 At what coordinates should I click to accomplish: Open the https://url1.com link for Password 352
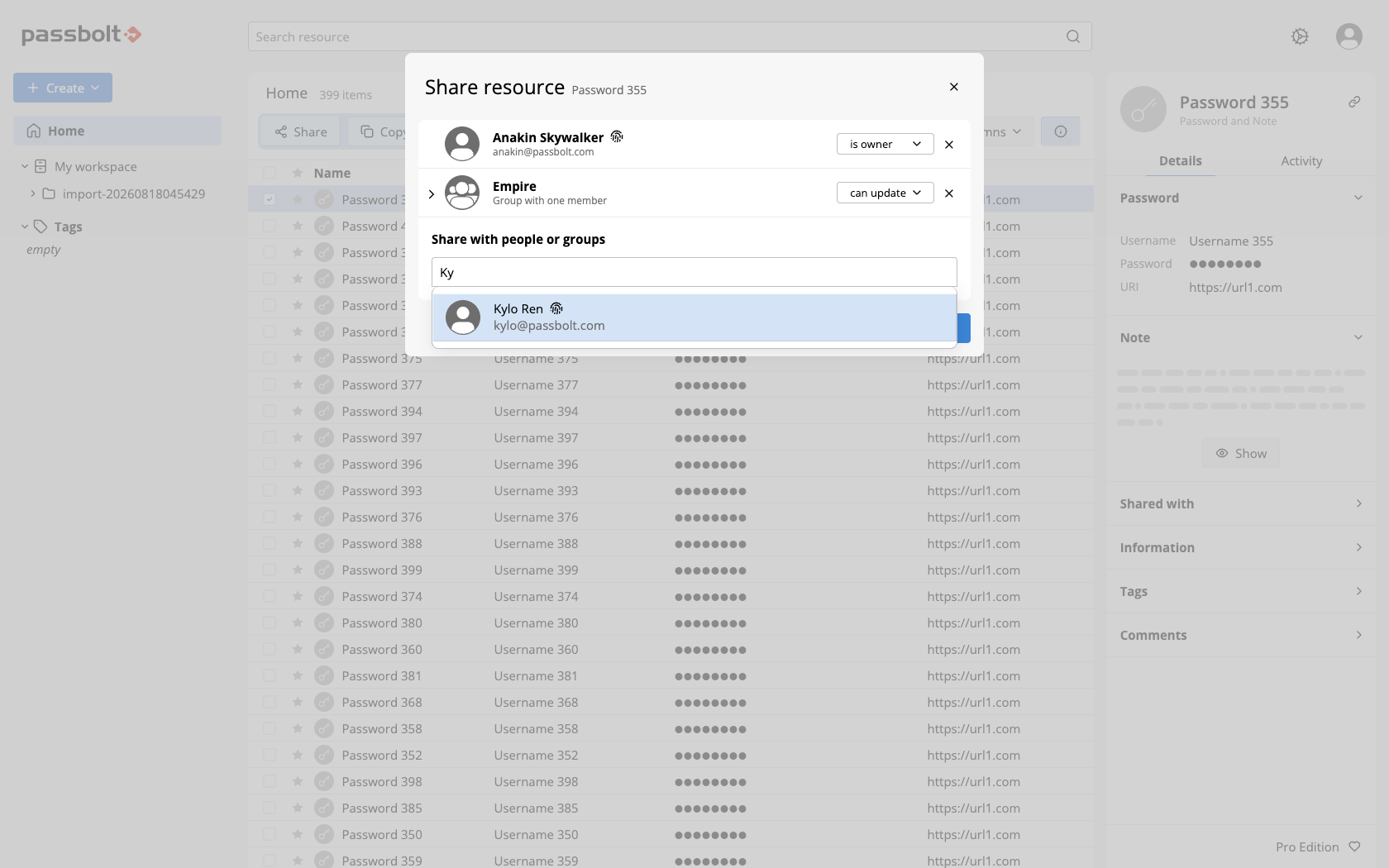[x=973, y=755]
